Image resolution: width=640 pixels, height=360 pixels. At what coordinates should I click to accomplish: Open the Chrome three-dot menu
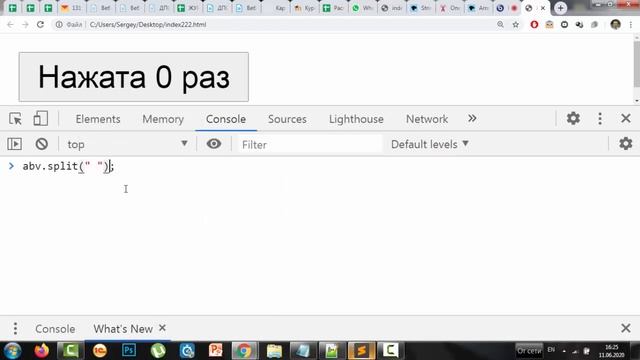(631, 24)
